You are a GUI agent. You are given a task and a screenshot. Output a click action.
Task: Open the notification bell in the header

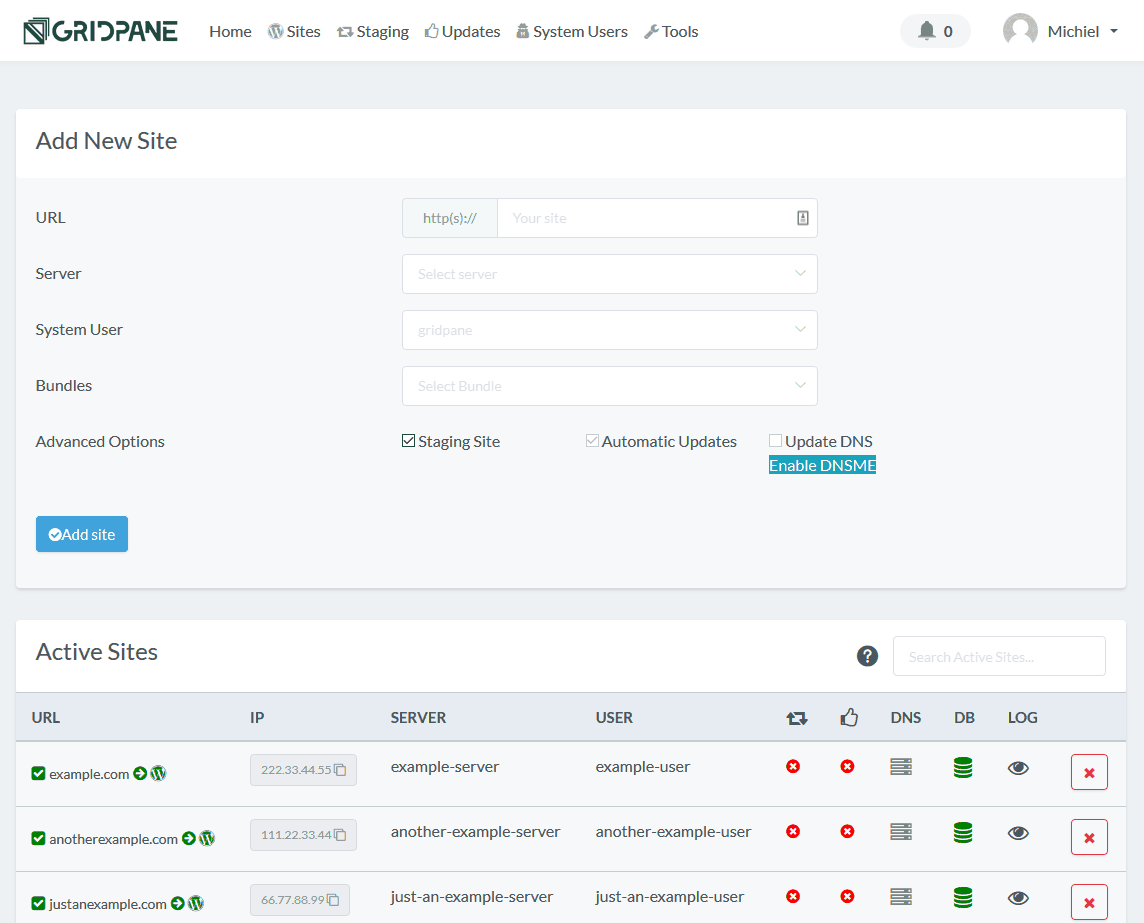pyautogui.click(x=934, y=31)
